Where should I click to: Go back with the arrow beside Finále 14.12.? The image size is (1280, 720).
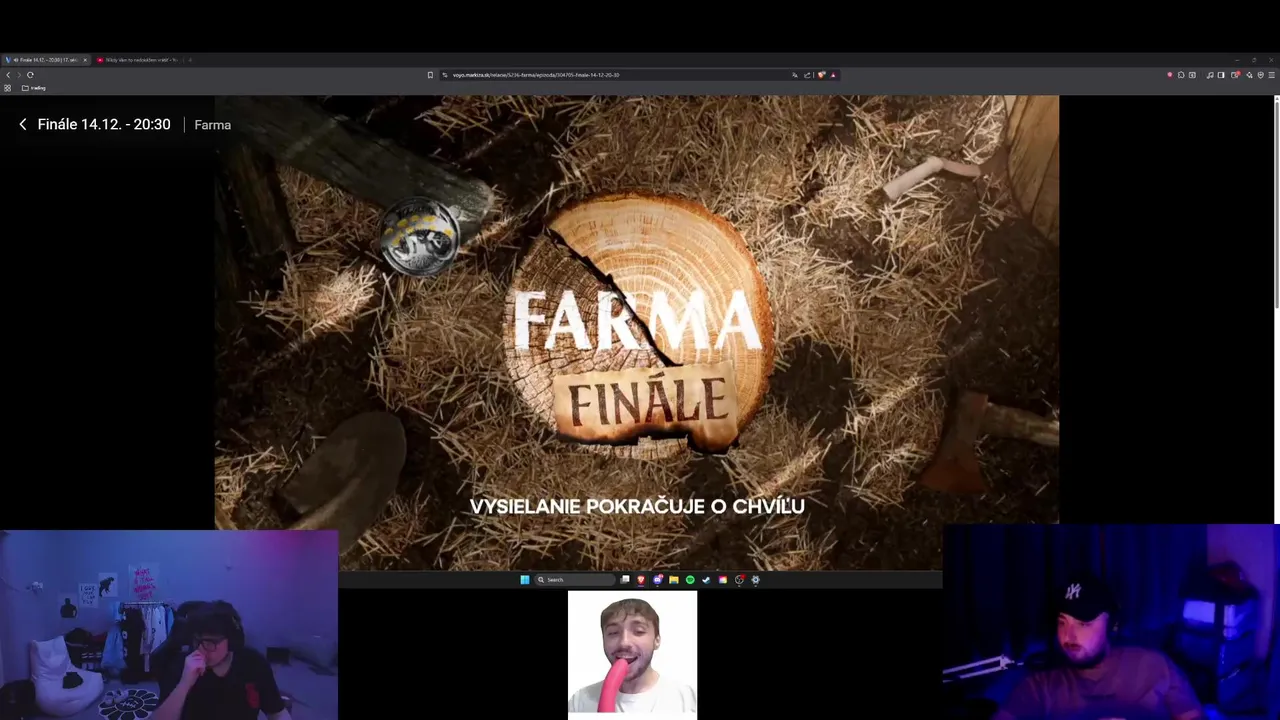pyautogui.click(x=23, y=124)
